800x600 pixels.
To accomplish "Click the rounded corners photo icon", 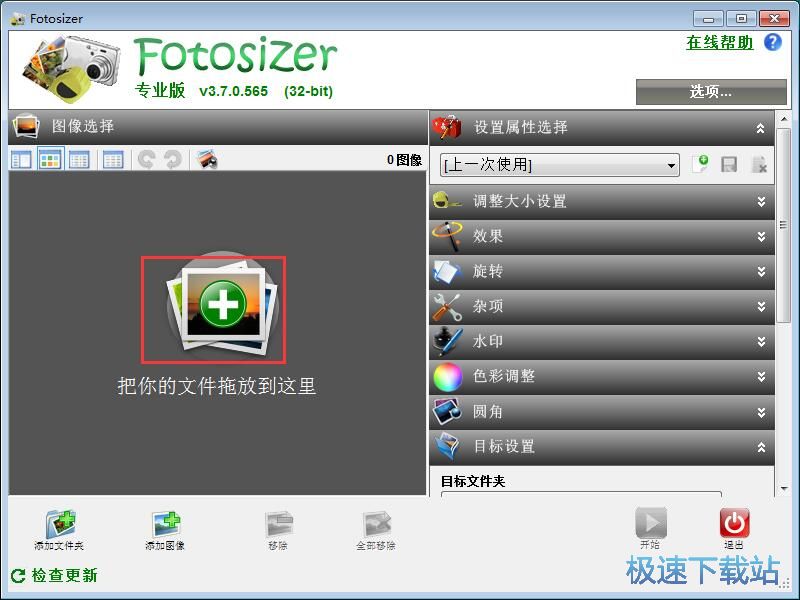I will [x=447, y=412].
